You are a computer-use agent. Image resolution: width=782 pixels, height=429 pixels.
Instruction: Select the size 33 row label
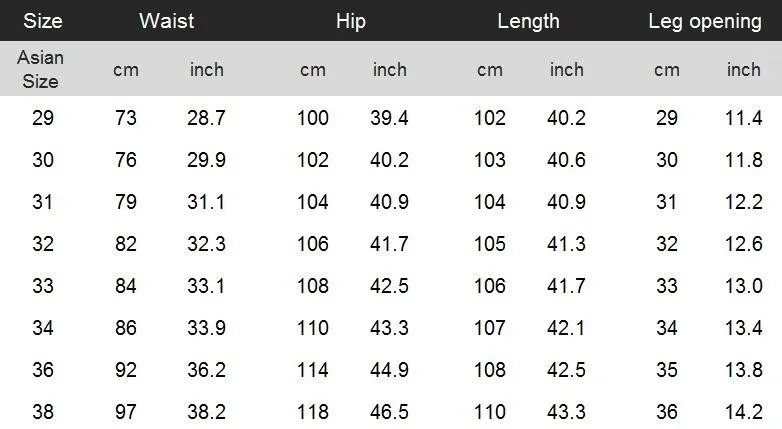[x=43, y=286]
